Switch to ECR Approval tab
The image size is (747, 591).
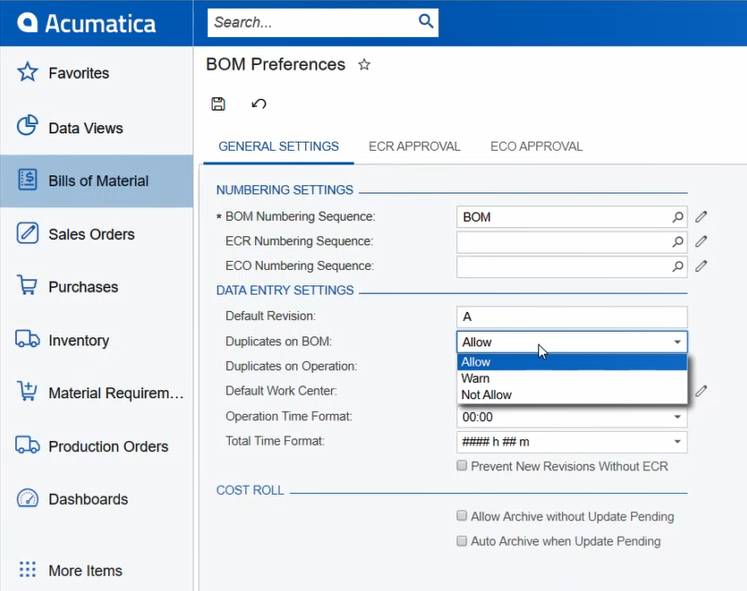[414, 146]
